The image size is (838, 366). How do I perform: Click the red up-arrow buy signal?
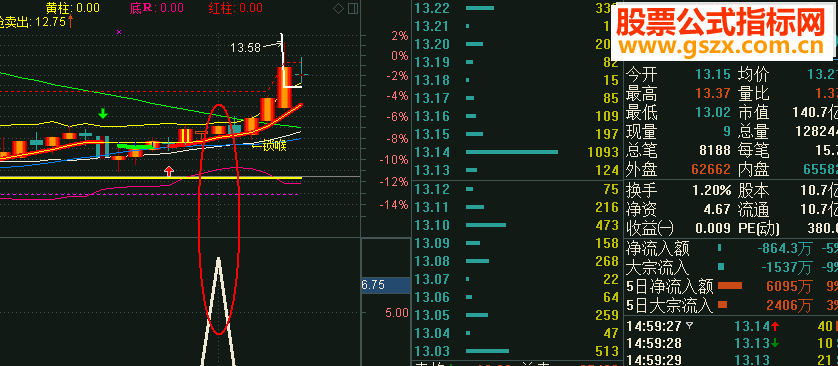coord(169,171)
